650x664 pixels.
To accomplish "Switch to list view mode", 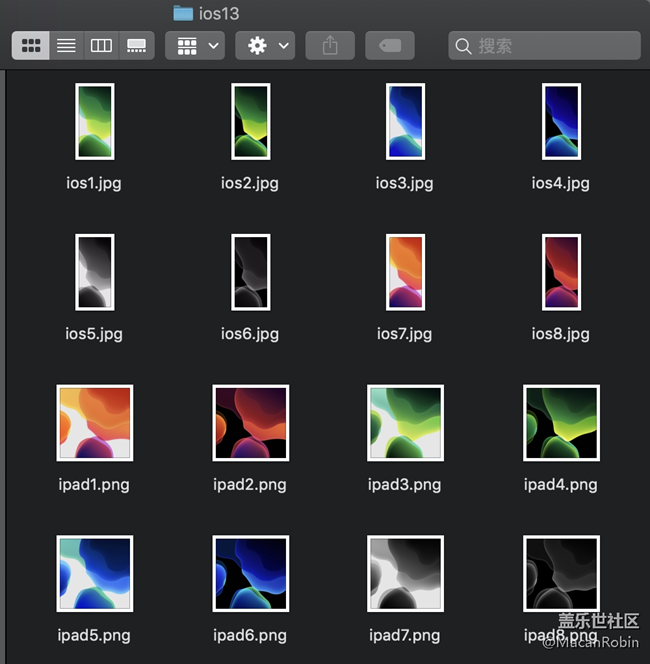I will click(66, 46).
